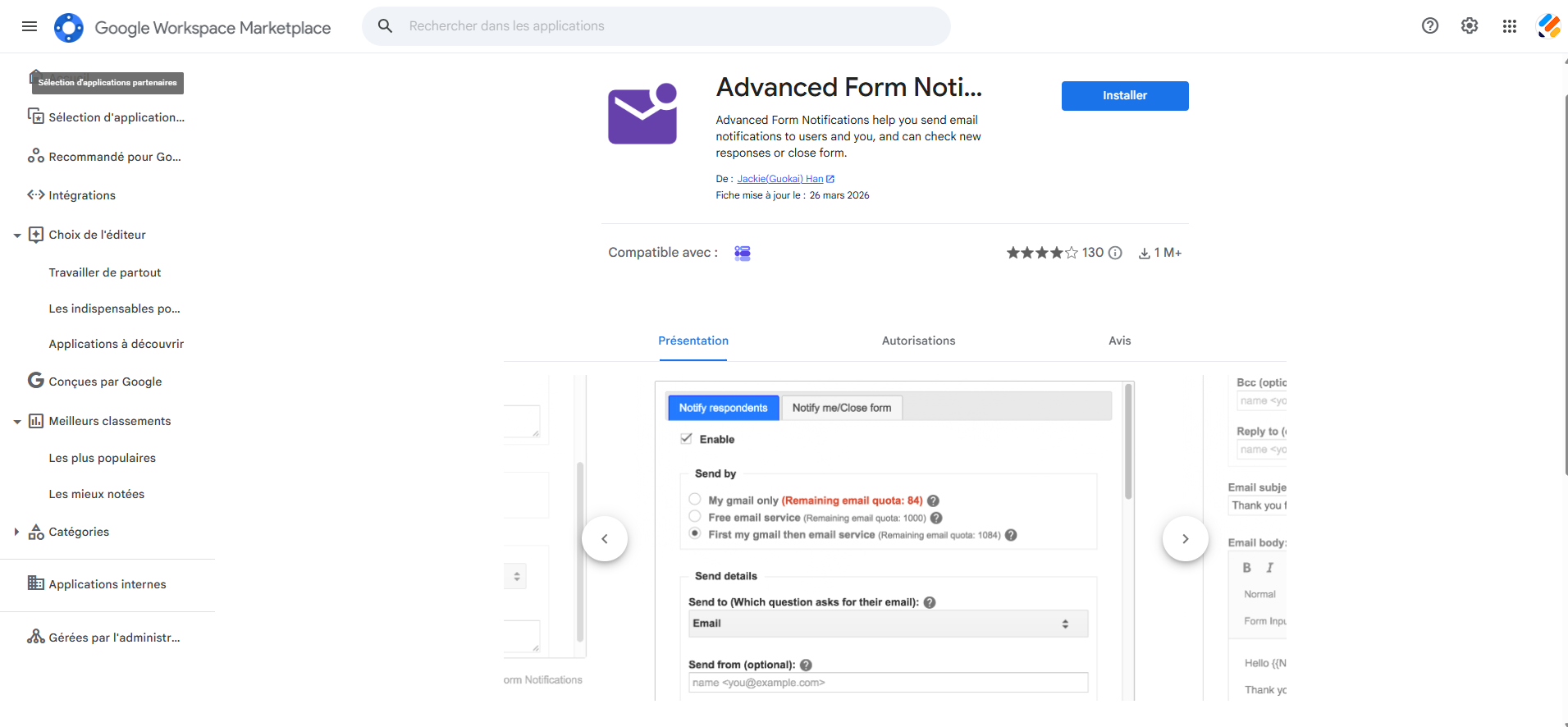
Task: Click the screenshot panel's vertical scrollbar
Action: click(1128, 441)
